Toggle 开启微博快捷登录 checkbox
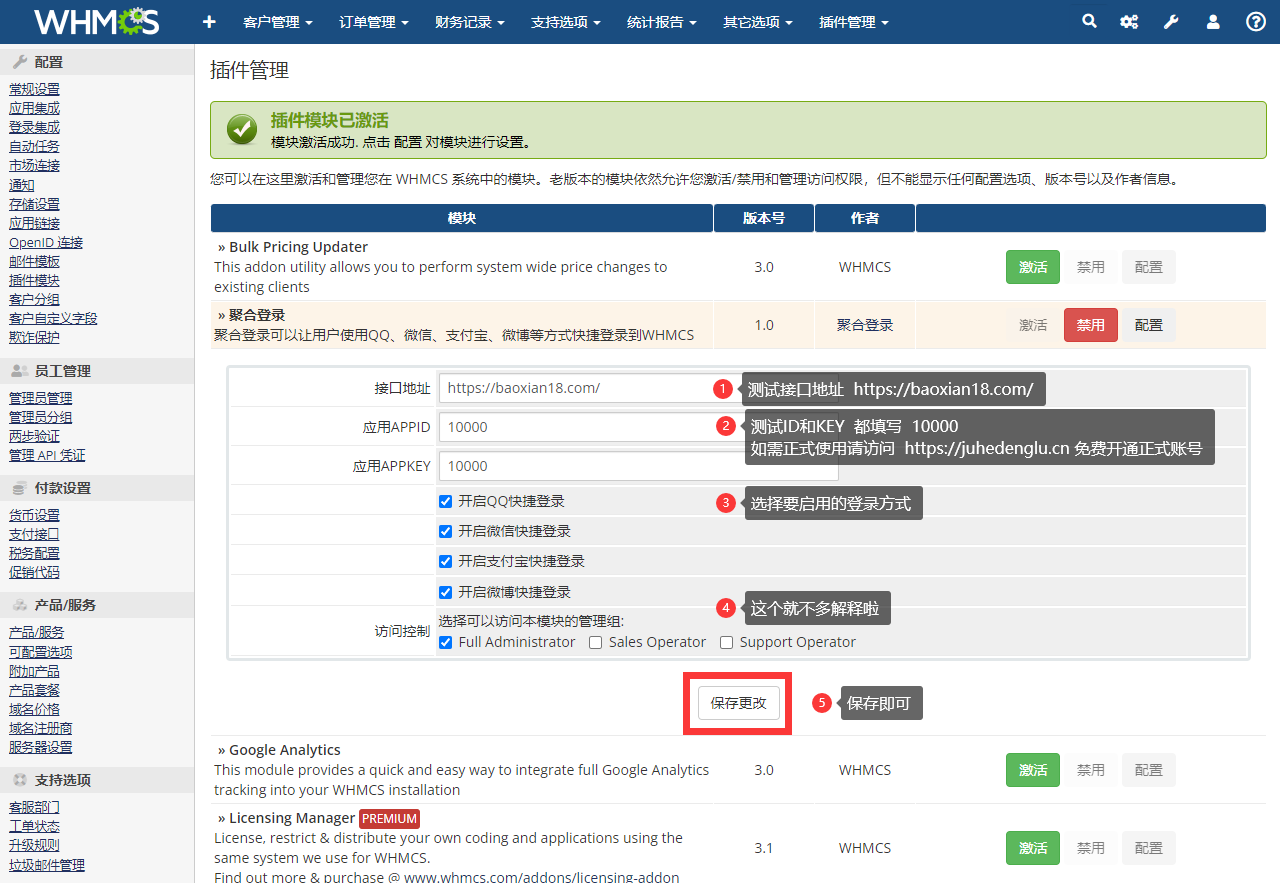 [446, 592]
